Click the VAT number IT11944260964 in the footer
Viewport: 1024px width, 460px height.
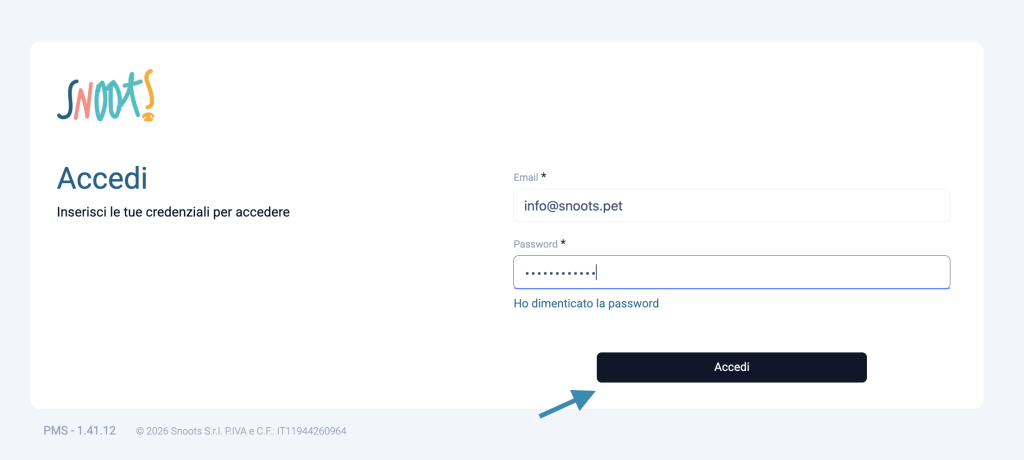312,431
